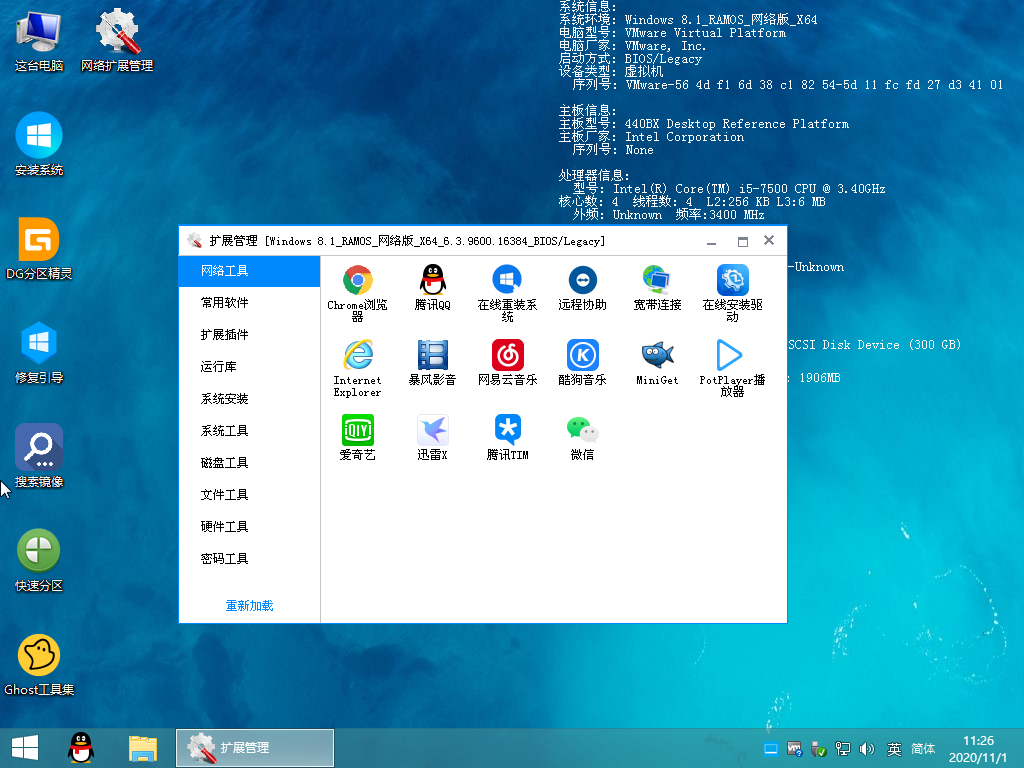The height and width of the screenshot is (768, 1024).
Task: Open the 爱奇艺 video app
Action: click(357, 438)
